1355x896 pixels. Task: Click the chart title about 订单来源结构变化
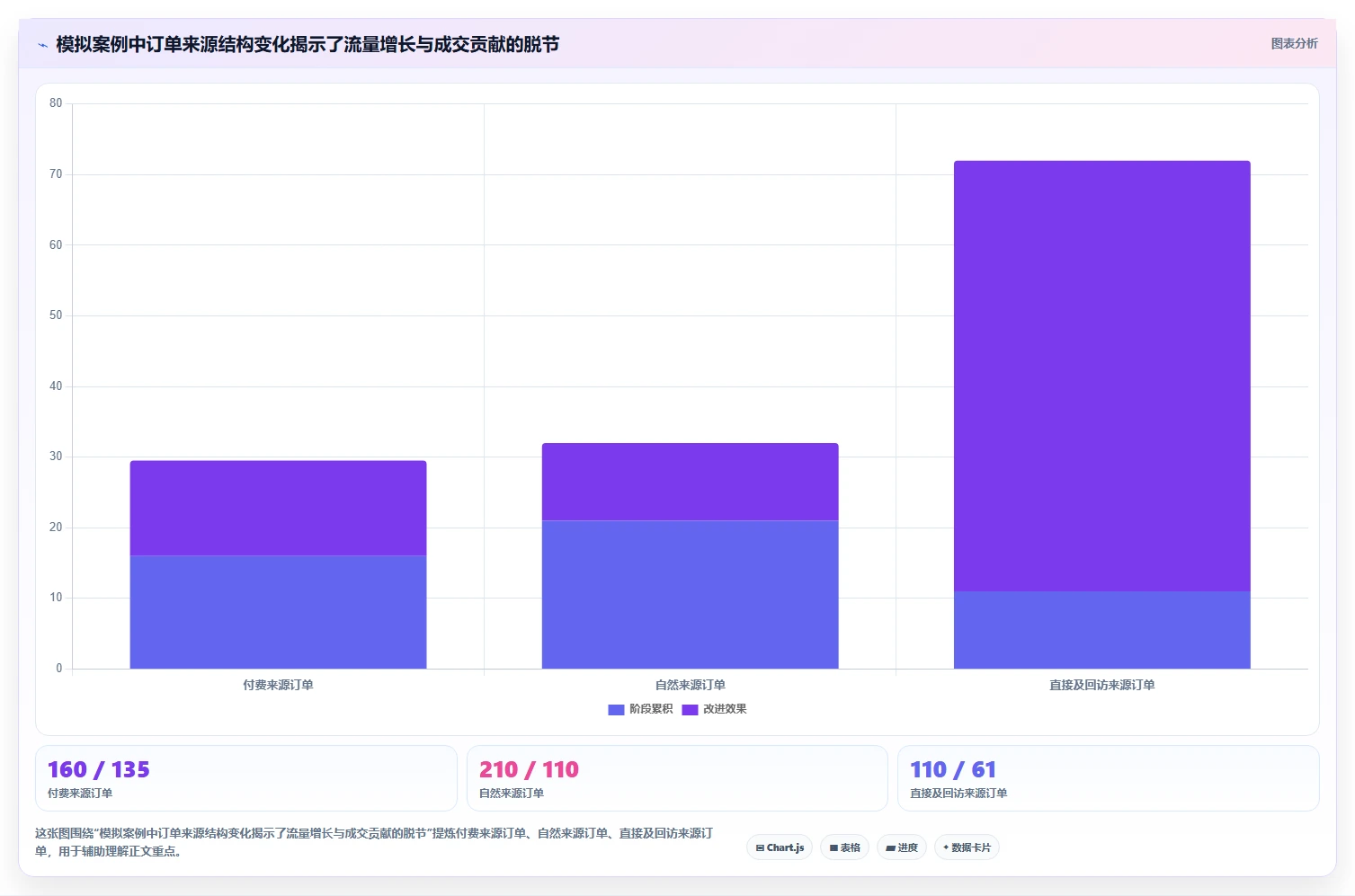point(308,44)
